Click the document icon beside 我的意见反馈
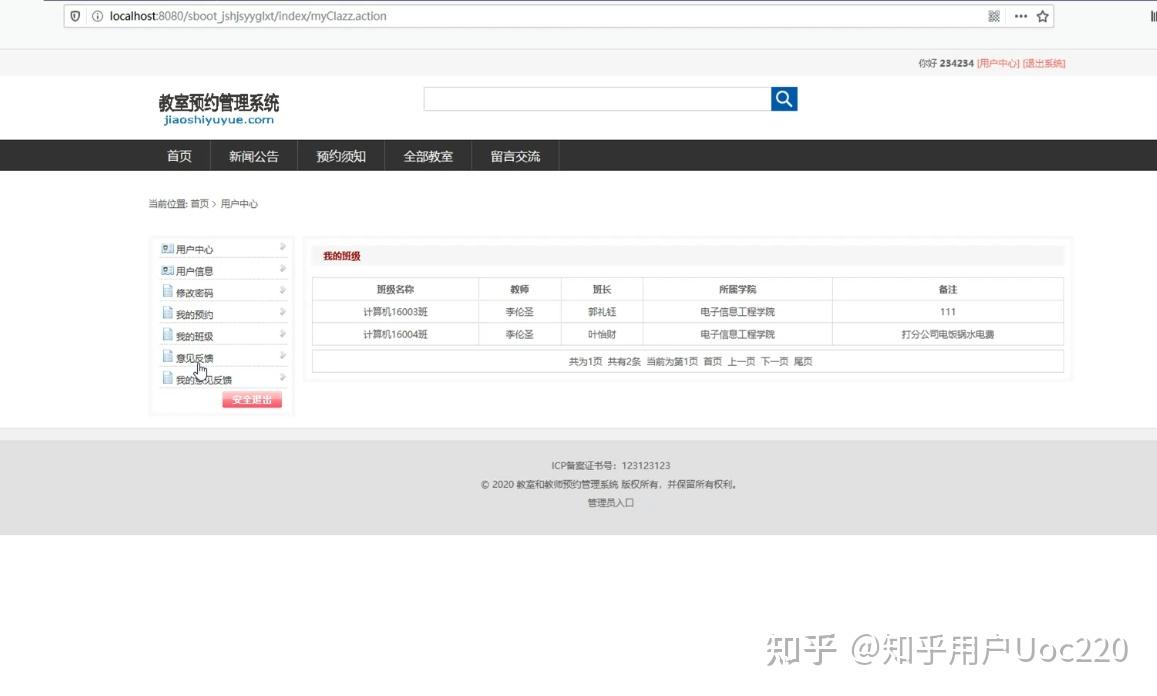The width and height of the screenshot is (1157, 696). (166, 379)
